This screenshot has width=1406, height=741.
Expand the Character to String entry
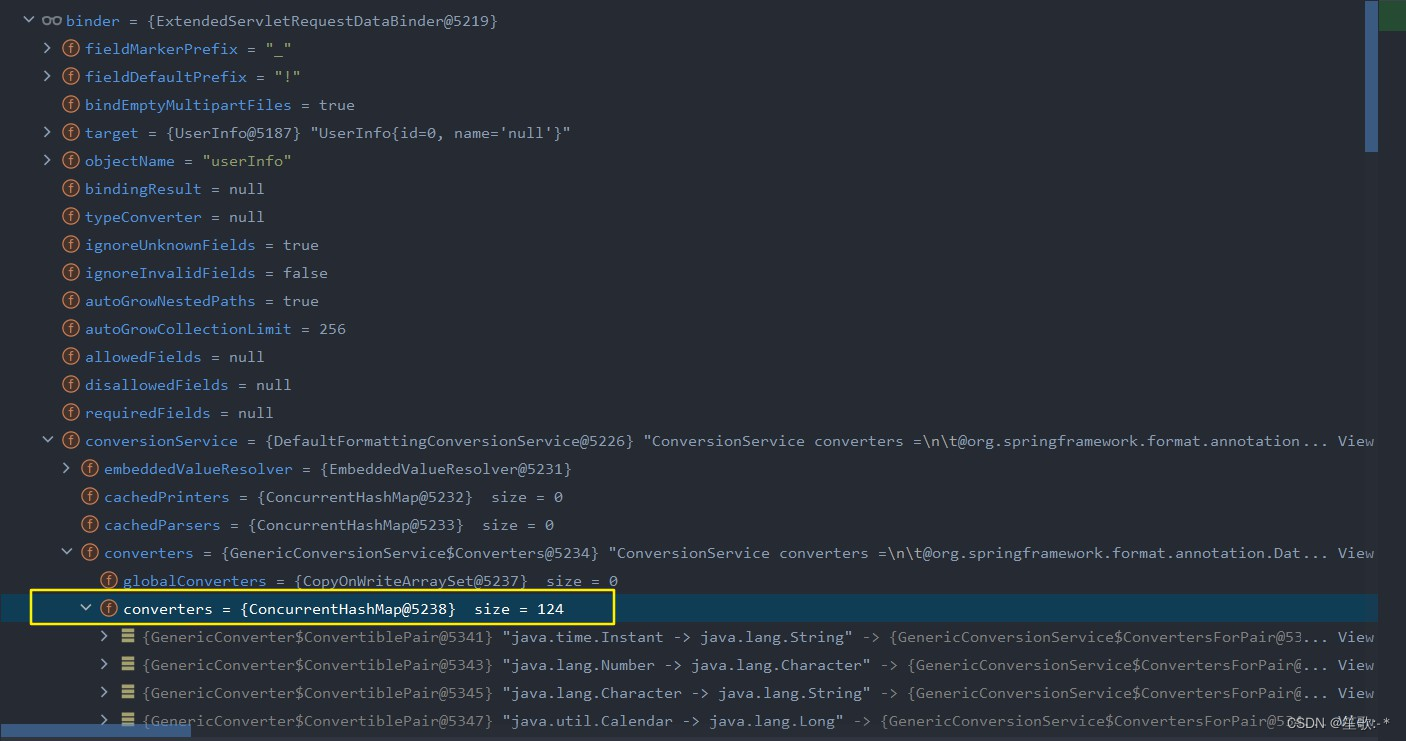coord(105,692)
